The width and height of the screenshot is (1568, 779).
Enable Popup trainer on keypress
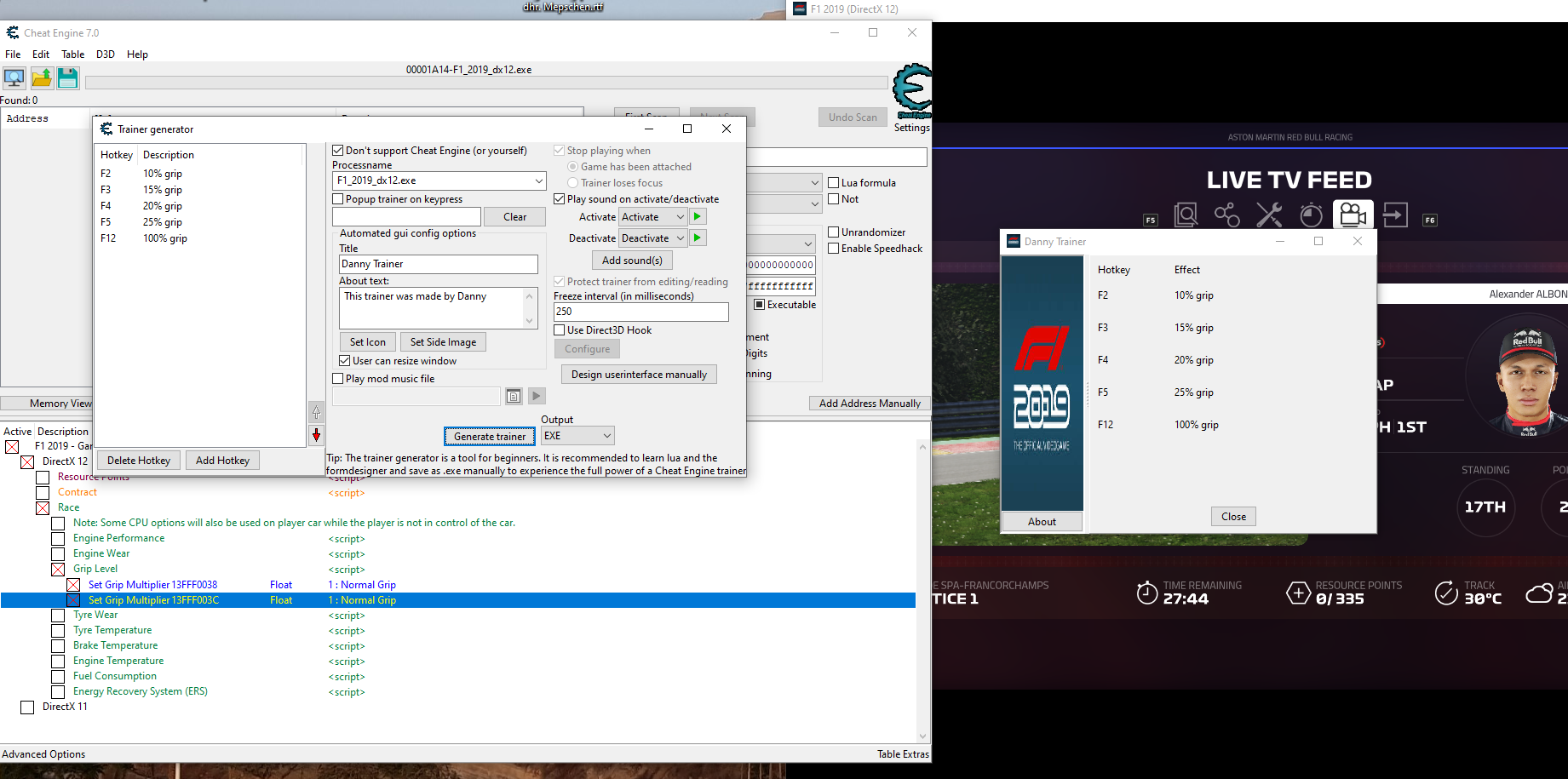pyautogui.click(x=338, y=199)
